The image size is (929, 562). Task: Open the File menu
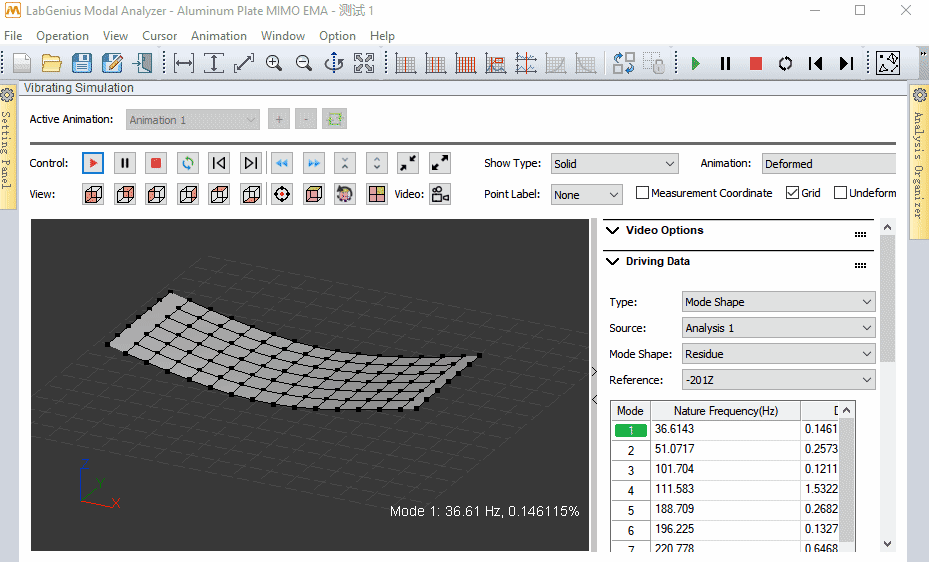point(13,36)
